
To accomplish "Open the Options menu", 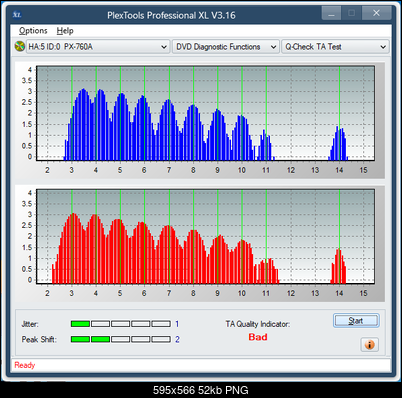I will click(x=33, y=31).
